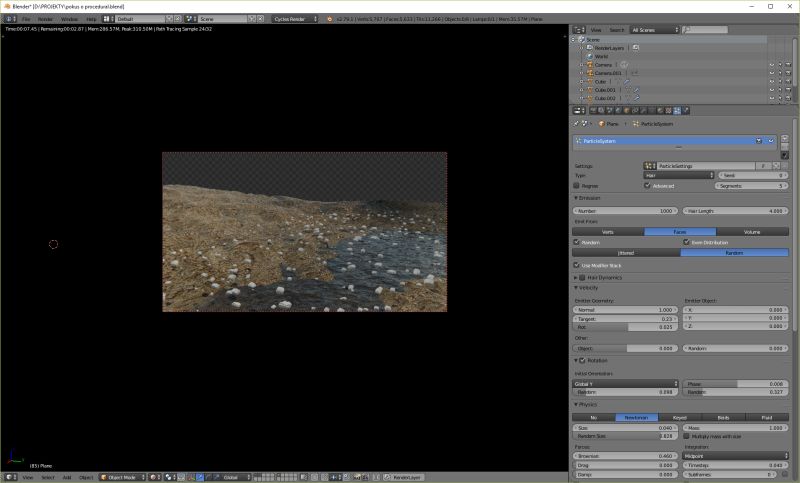Open the Cycles Render engine dropdown
This screenshot has height=483, width=800.
[295, 19]
